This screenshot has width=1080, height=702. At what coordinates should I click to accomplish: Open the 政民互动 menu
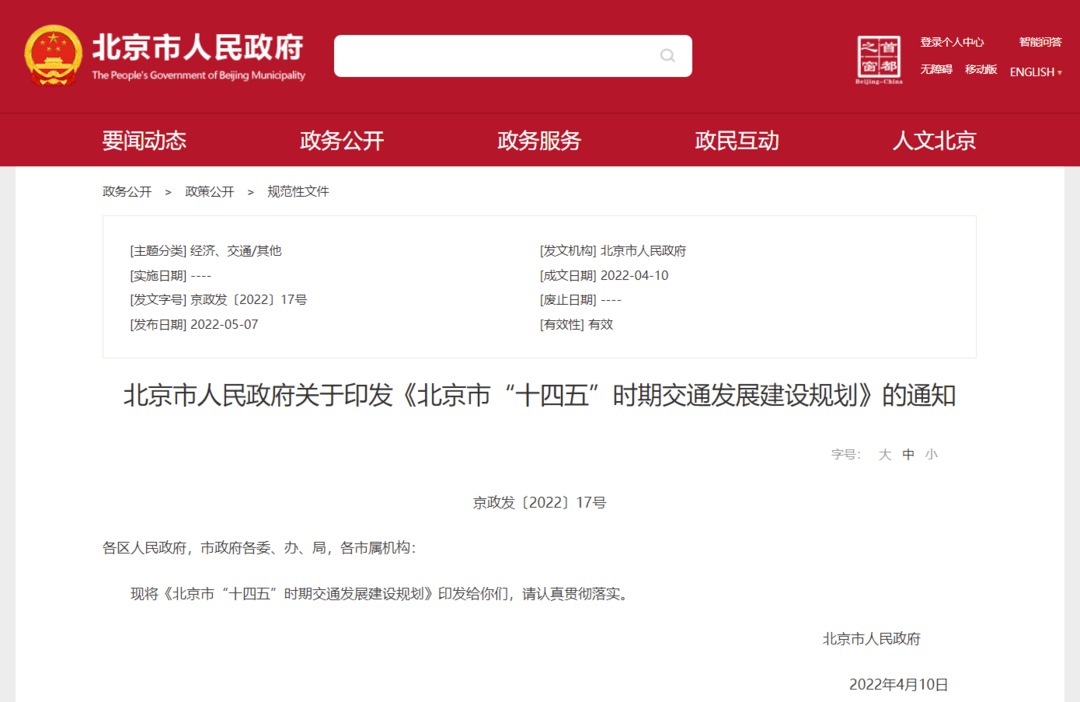click(x=737, y=141)
